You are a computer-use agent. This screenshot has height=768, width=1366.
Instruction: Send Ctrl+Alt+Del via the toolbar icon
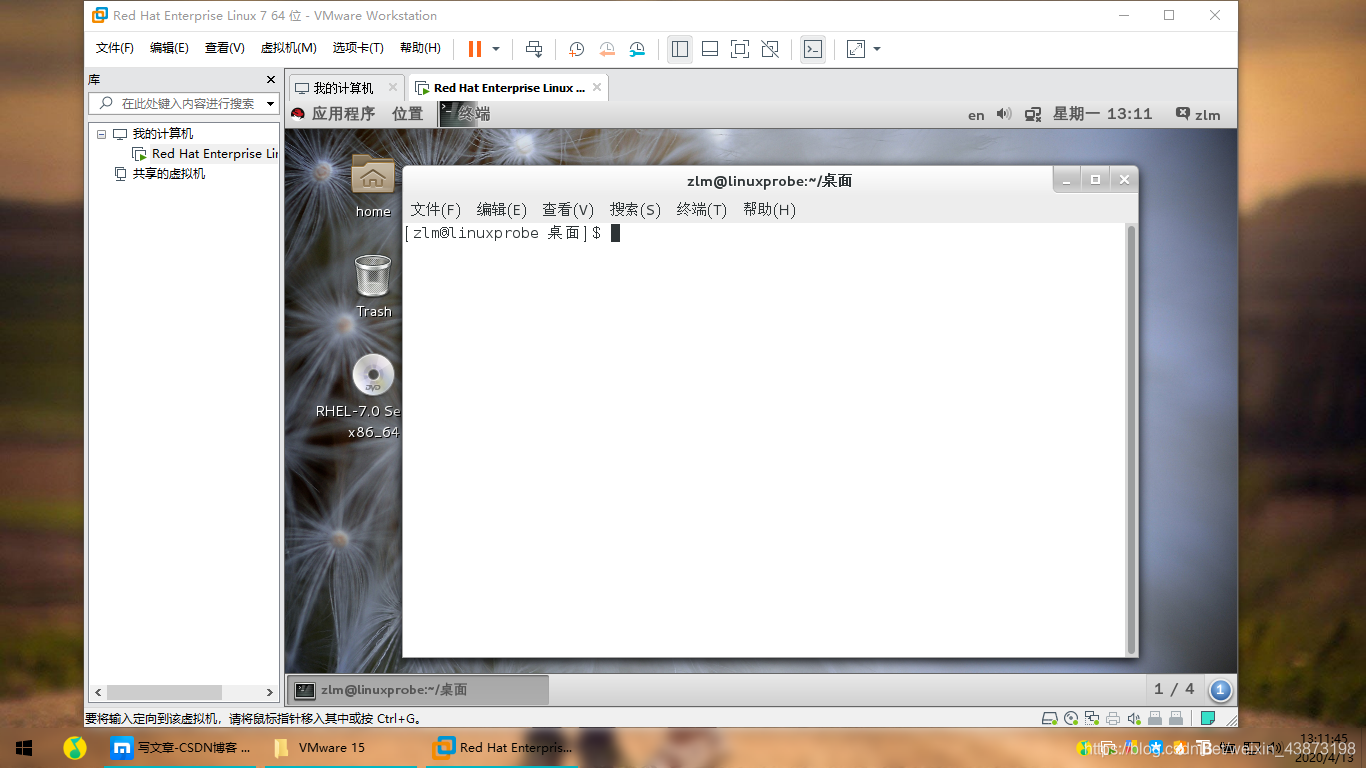(x=534, y=49)
